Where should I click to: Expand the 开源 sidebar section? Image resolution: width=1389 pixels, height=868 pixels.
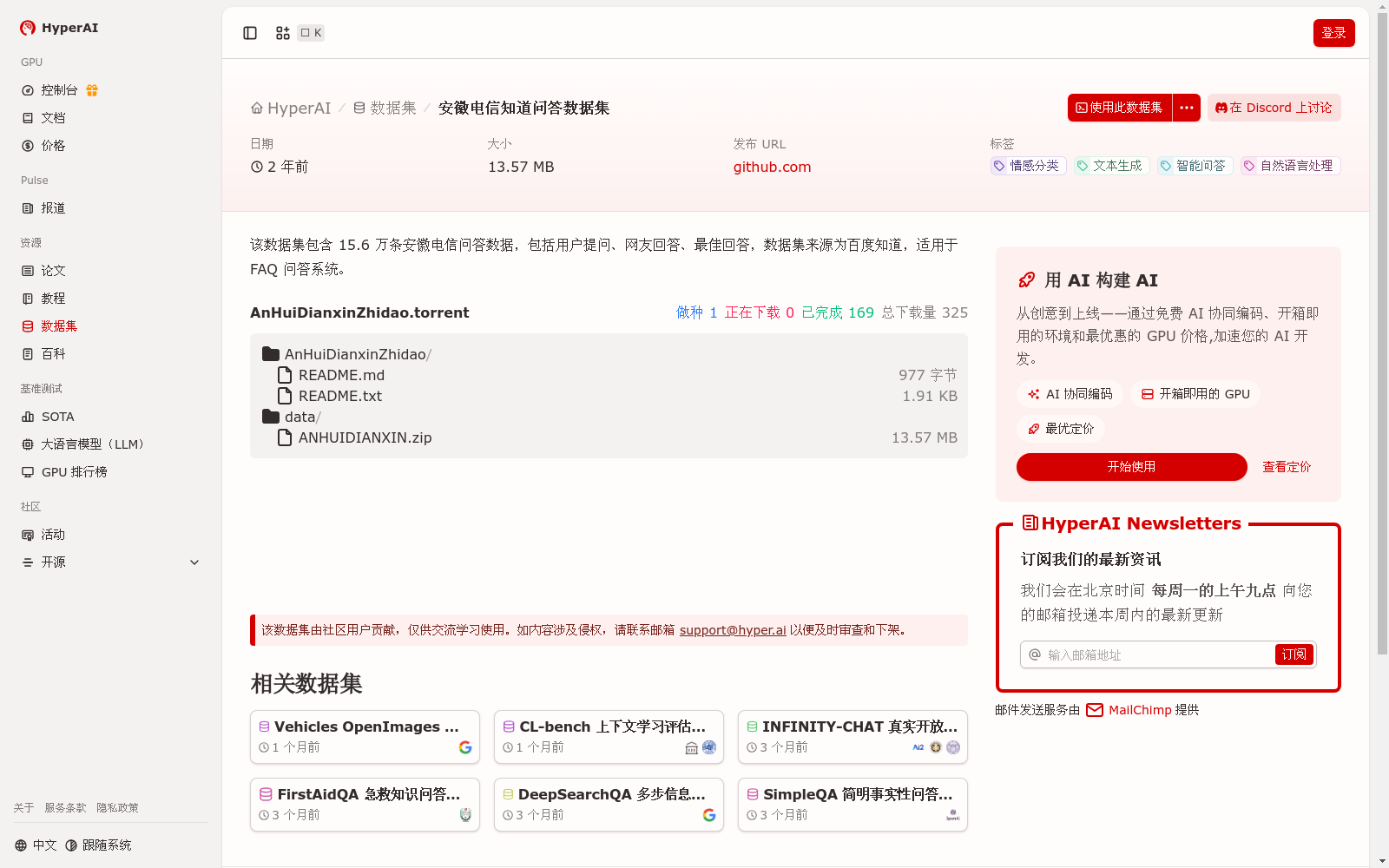[111, 562]
